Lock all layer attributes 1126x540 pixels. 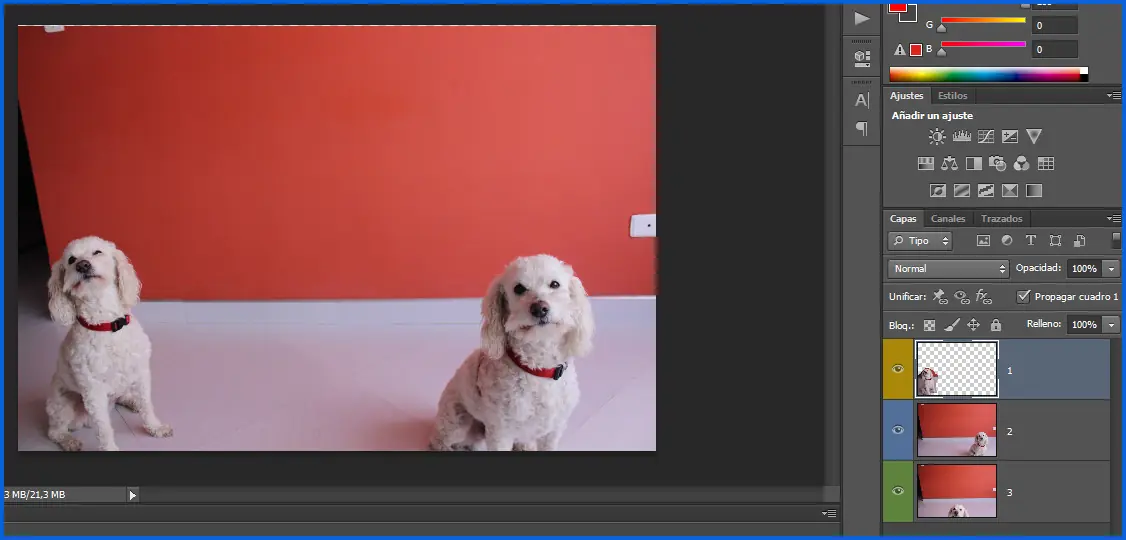pos(996,325)
